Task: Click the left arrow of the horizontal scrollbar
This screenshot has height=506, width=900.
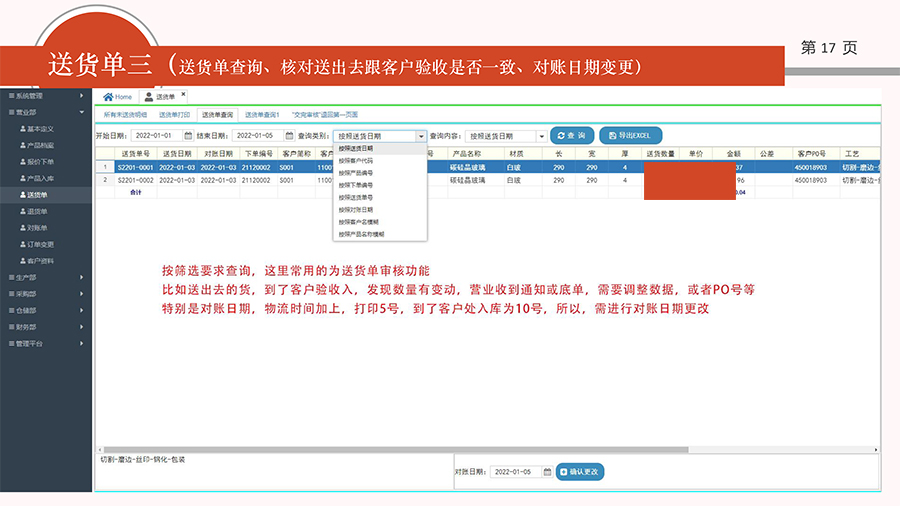Action: pos(99,450)
